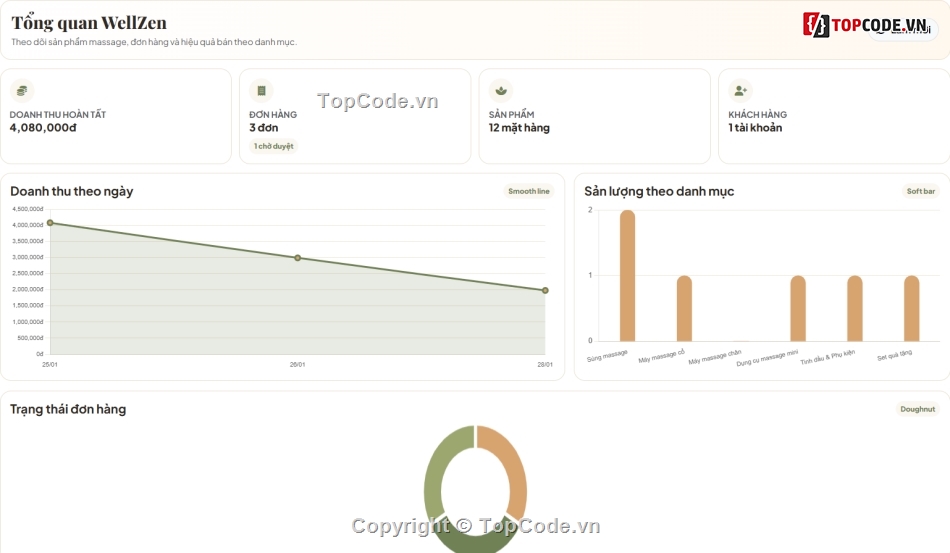This screenshot has height=553, width=950.
Task: Click the "Soft bar" chart tag
Action: pyautogui.click(x=920, y=191)
